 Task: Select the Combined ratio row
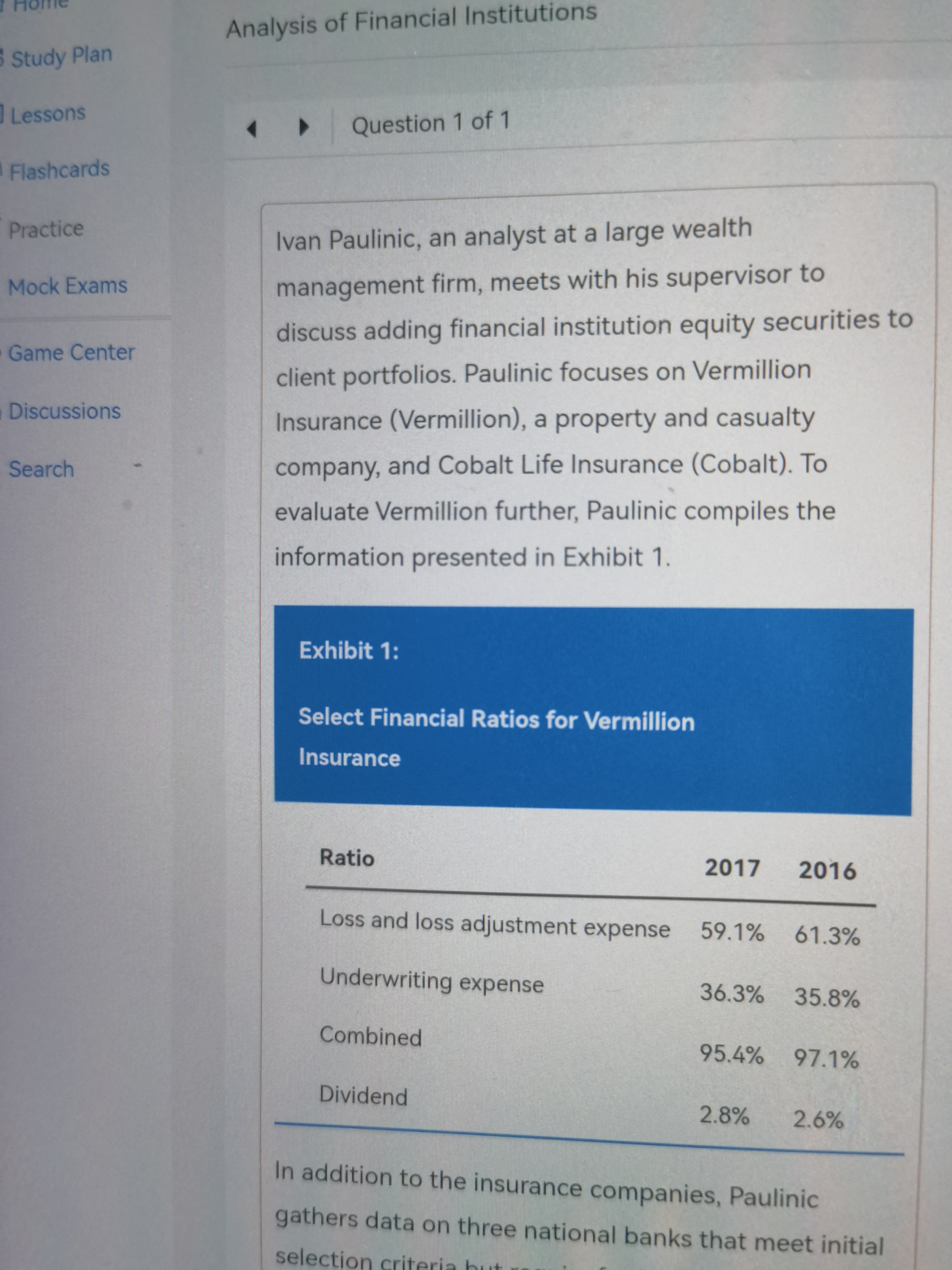tap(590, 1047)
